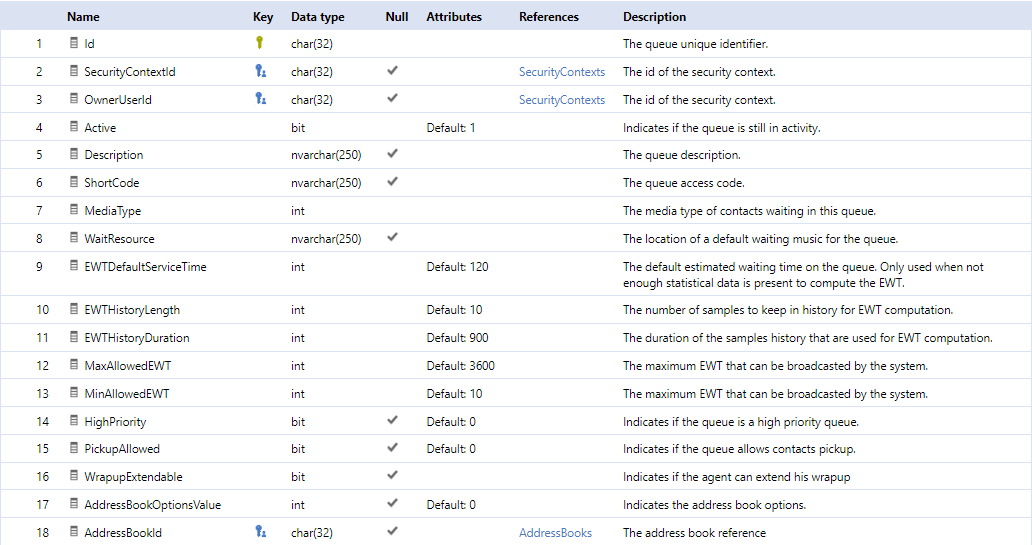Select the WrapupExtendable column name
1032x545 pixels.
pyautogui.click(x=133, y=477)
